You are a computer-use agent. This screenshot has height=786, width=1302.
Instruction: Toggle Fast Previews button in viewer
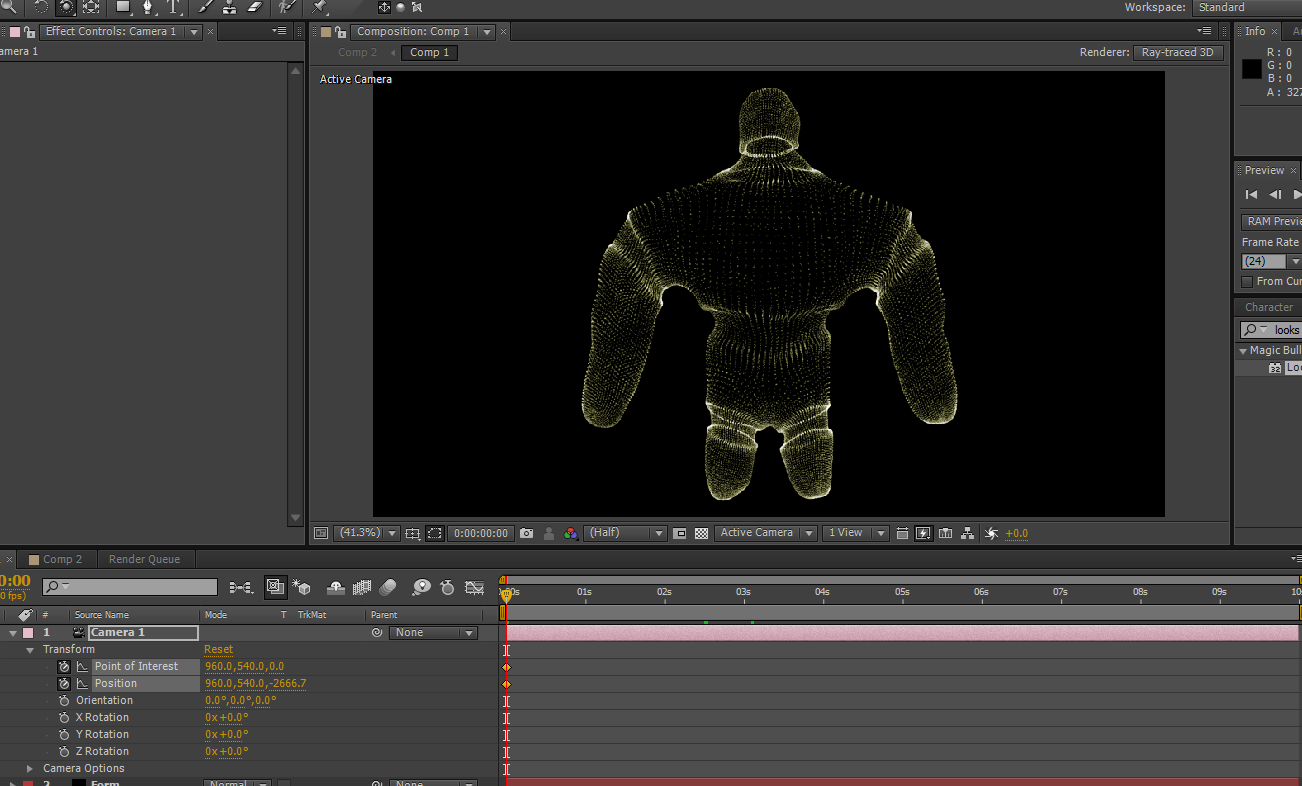922,534
